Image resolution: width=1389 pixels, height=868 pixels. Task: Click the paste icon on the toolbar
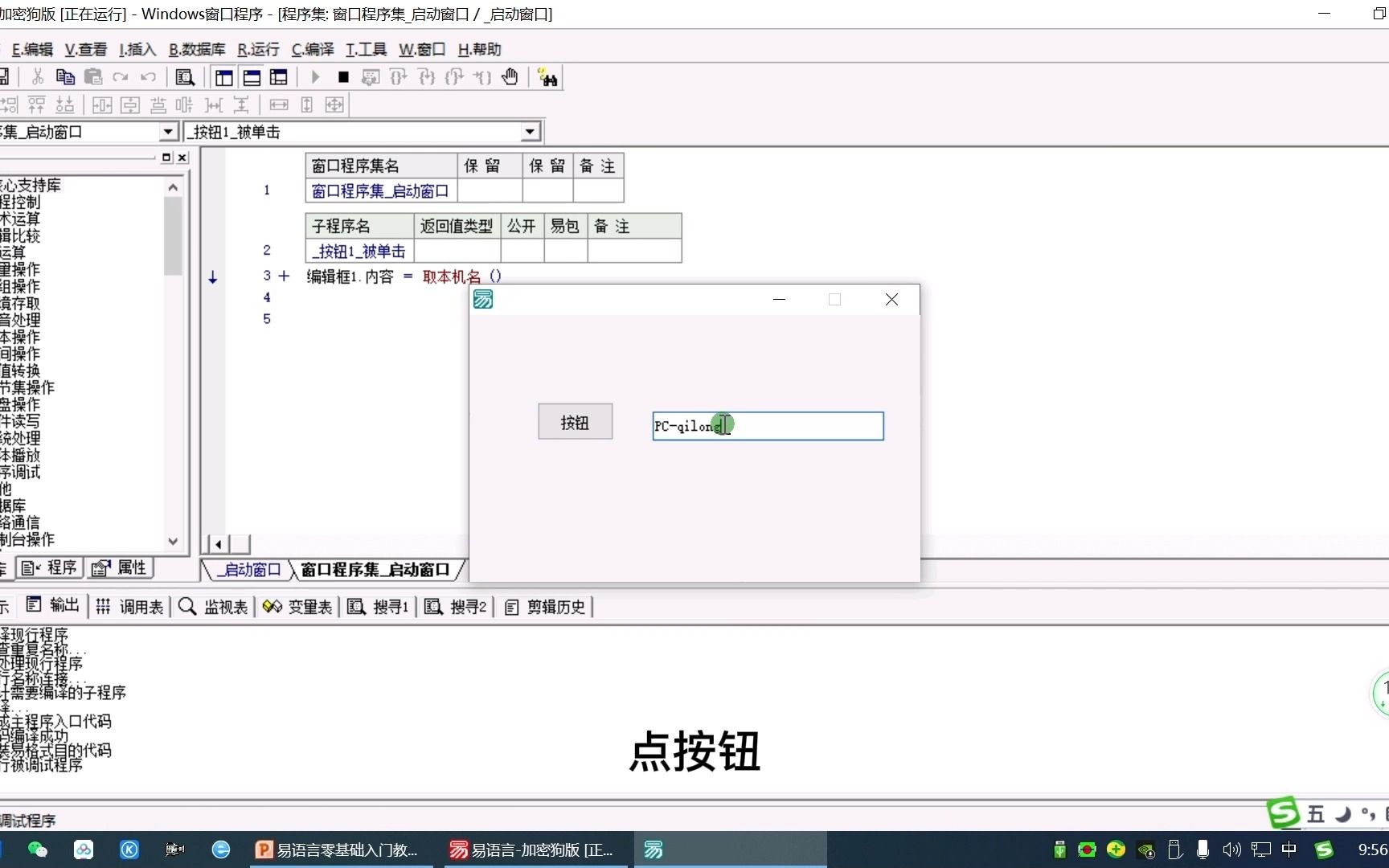(x=93, y=76)
